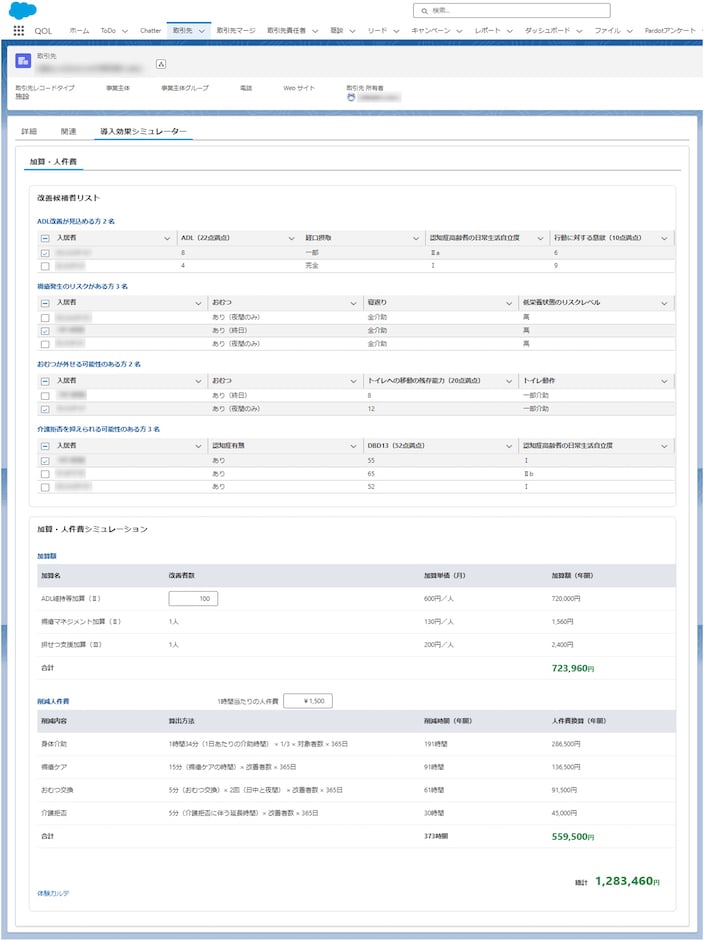Viewport: 704px width, 940px height.
Task: Toggle select-all in the 褥瘡発生リスク table header
Action: (x=45, y=303)
